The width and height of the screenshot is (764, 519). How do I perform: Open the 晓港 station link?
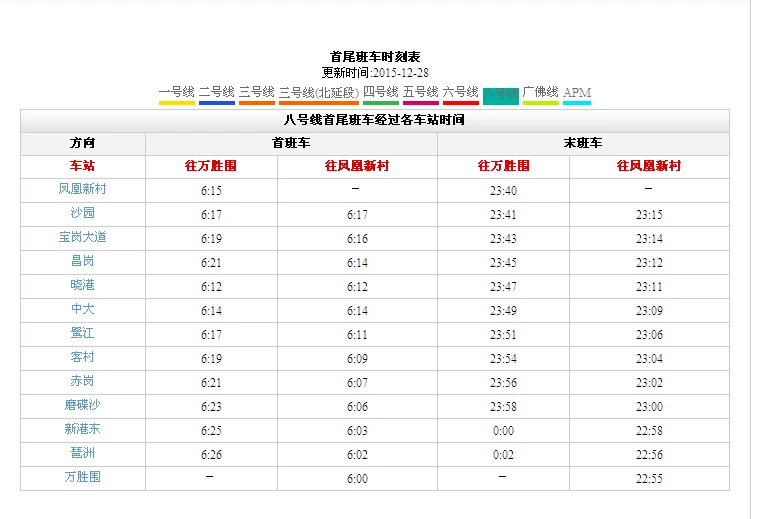pyautogui.click(x=82, y=285)
